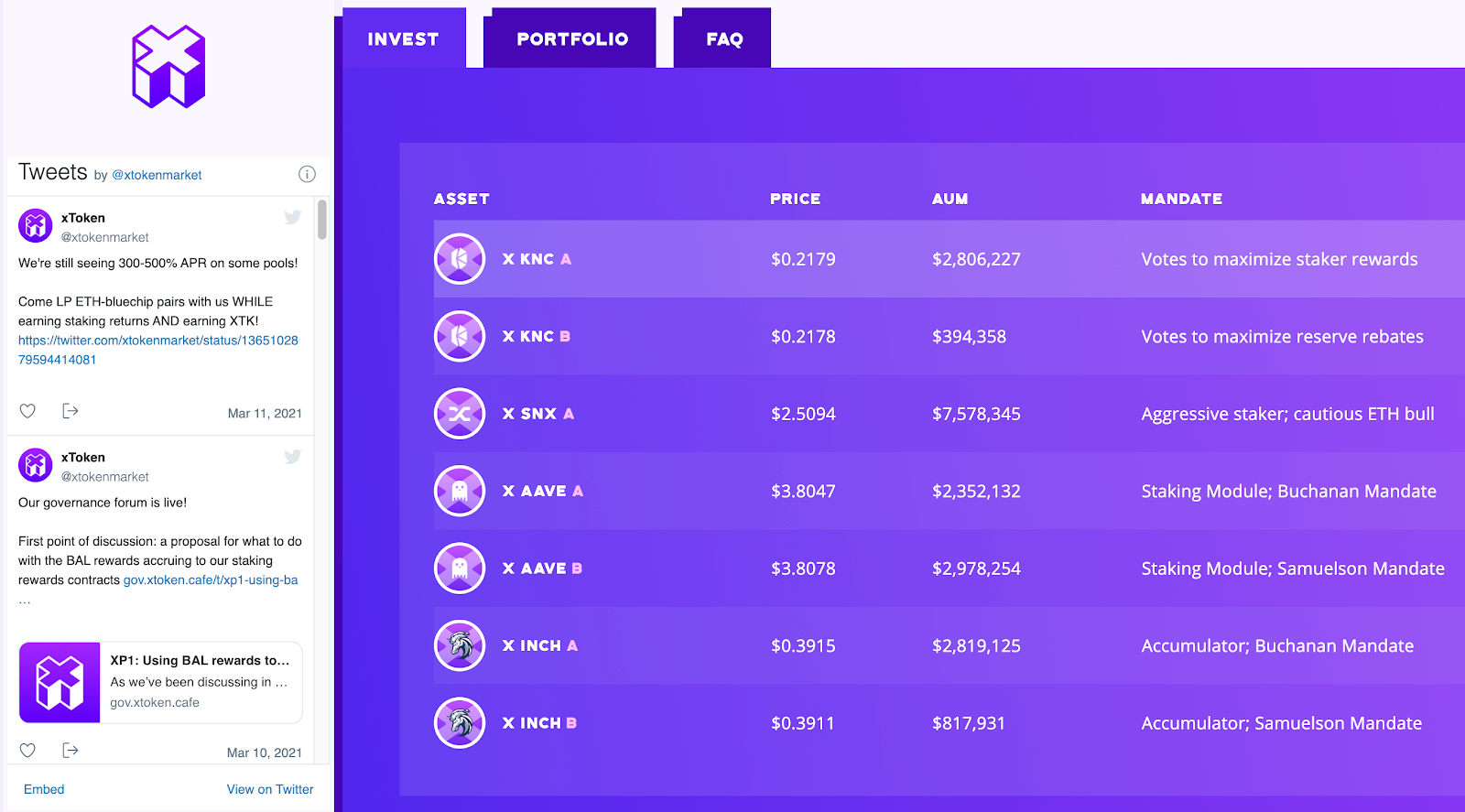The image size is (1465, 812).
Task: Share the Mar 11 tweet
Action: click(71, 411)
